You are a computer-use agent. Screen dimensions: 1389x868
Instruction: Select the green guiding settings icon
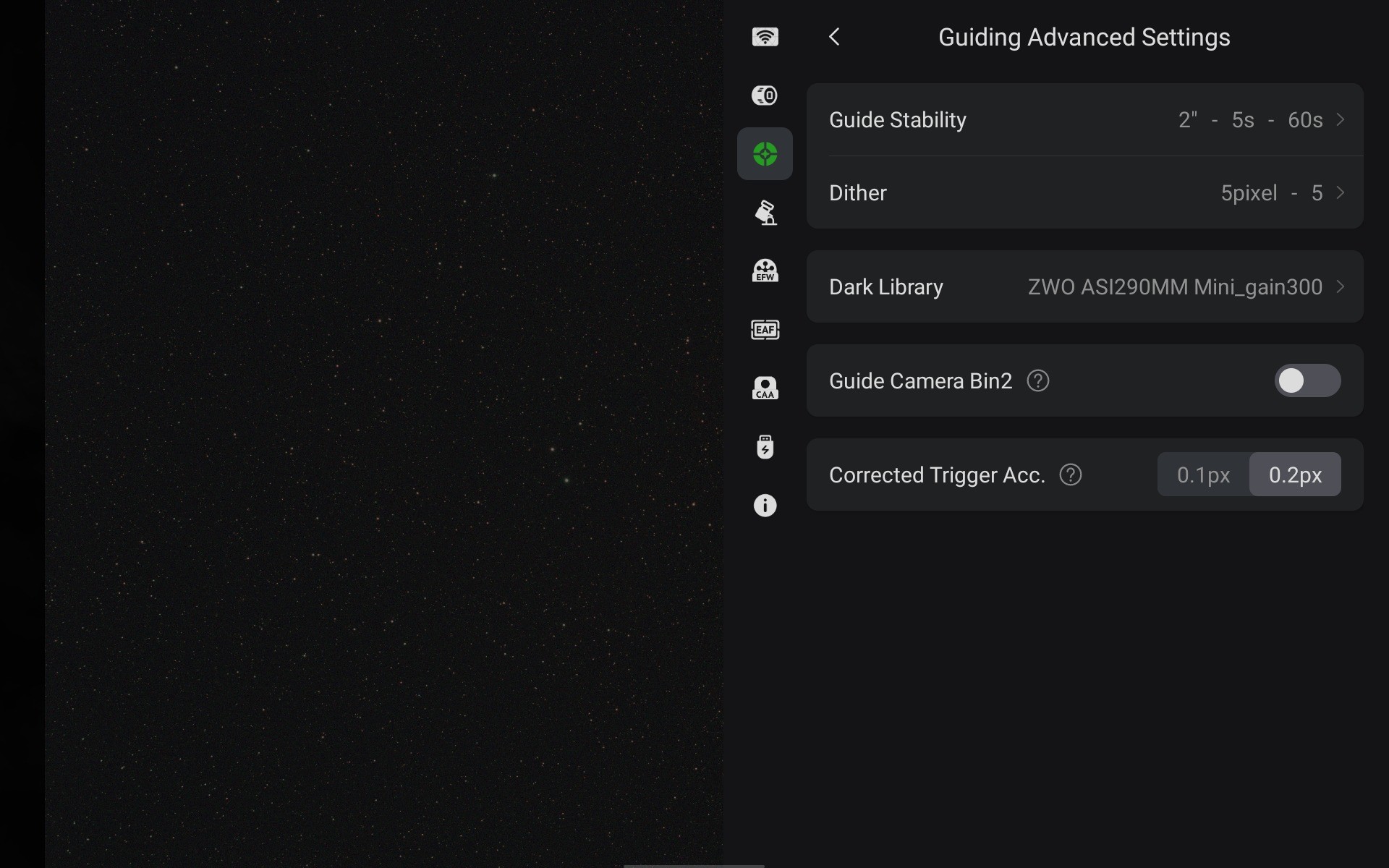[765, 154]
